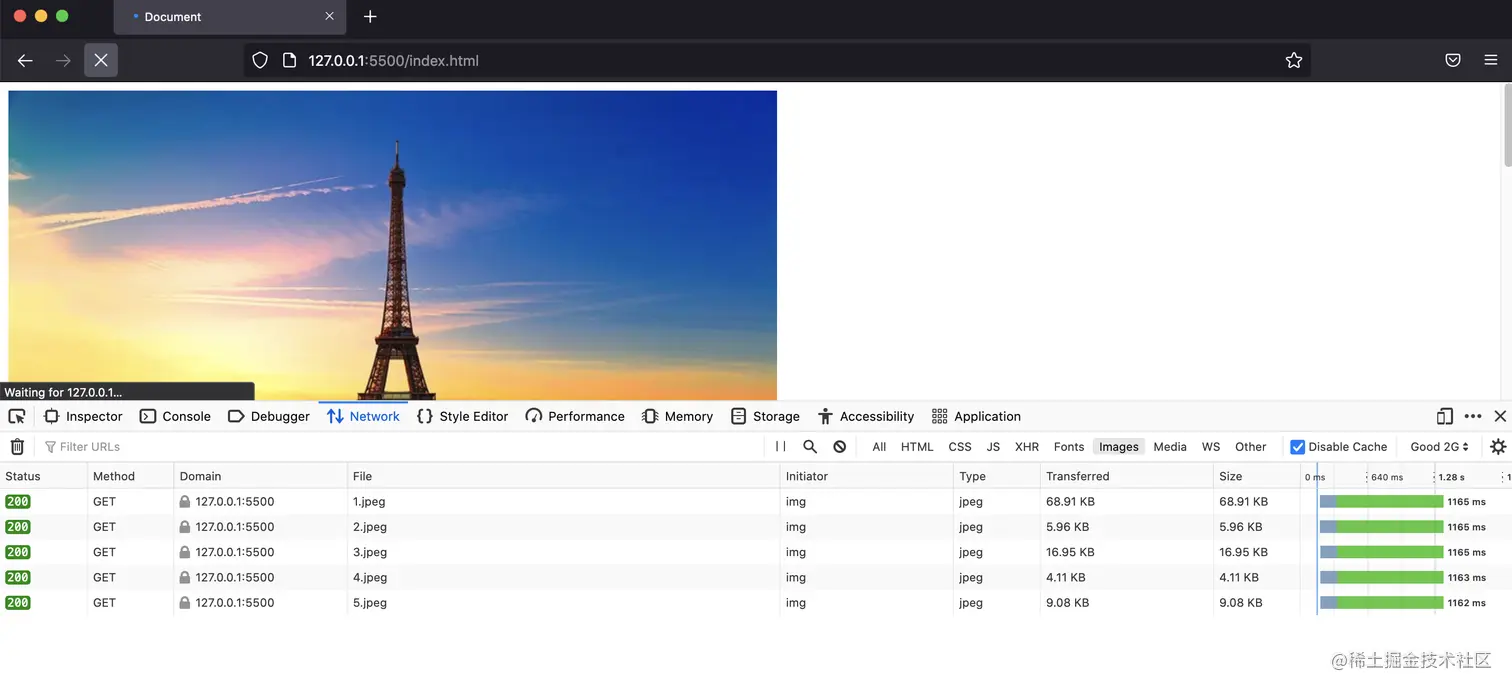Viewport: 1512px width, 691px height.
Task: Open a new tab with plus
Action: click(x=370, y=16)
